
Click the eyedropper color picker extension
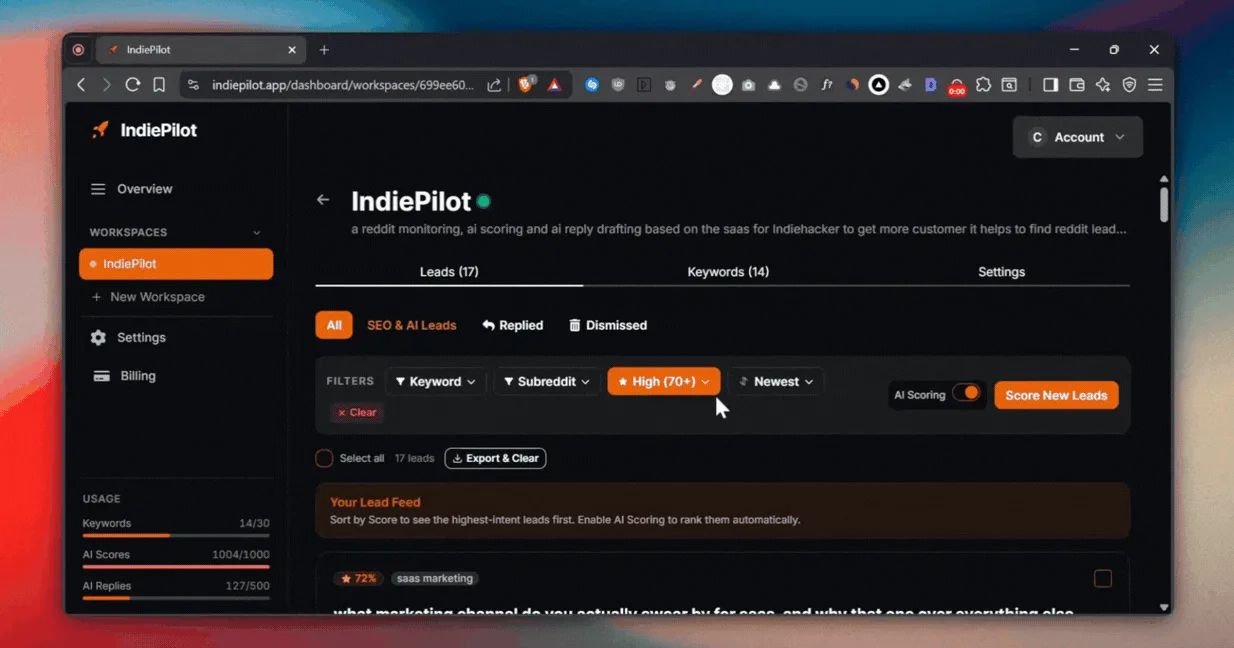pos(696,85)
